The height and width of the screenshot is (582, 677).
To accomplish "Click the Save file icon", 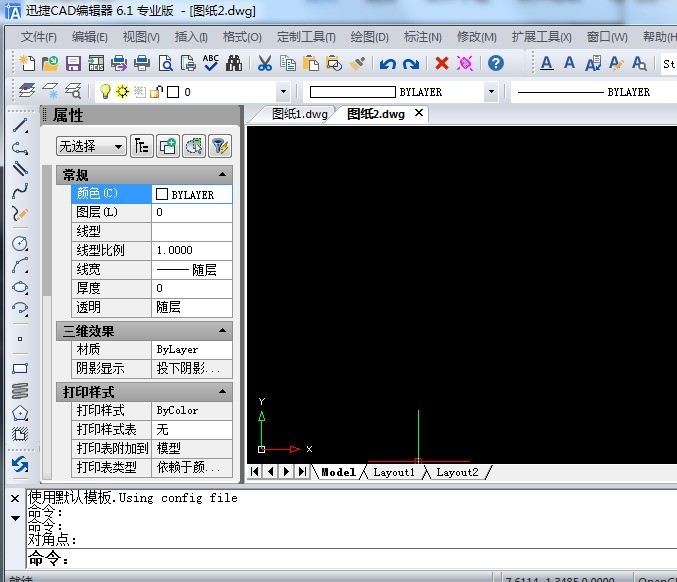I will pyautogui.click(x=73, y=63).
